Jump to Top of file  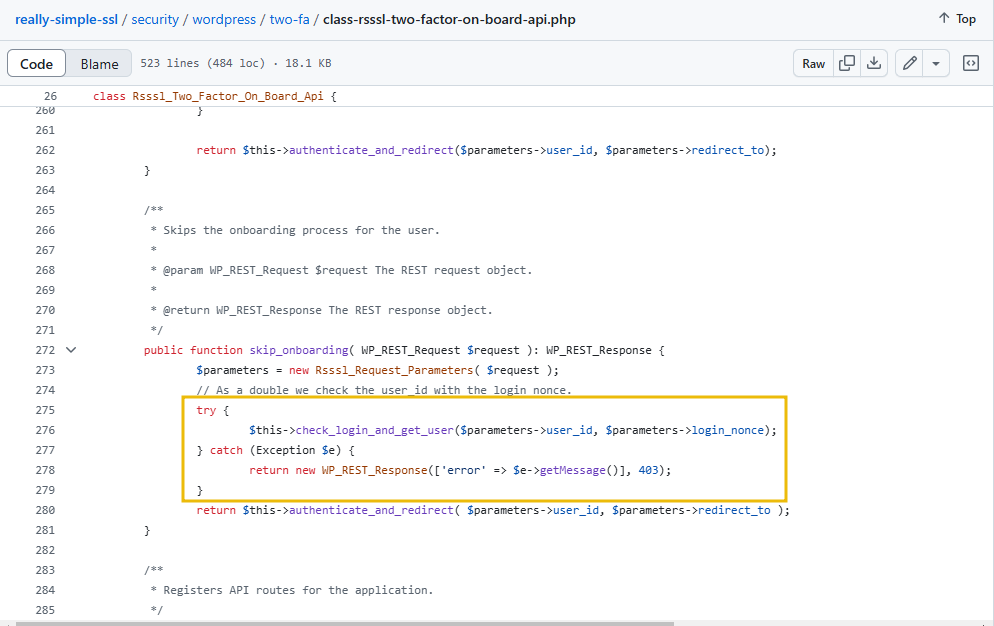[x=957, y=19]
